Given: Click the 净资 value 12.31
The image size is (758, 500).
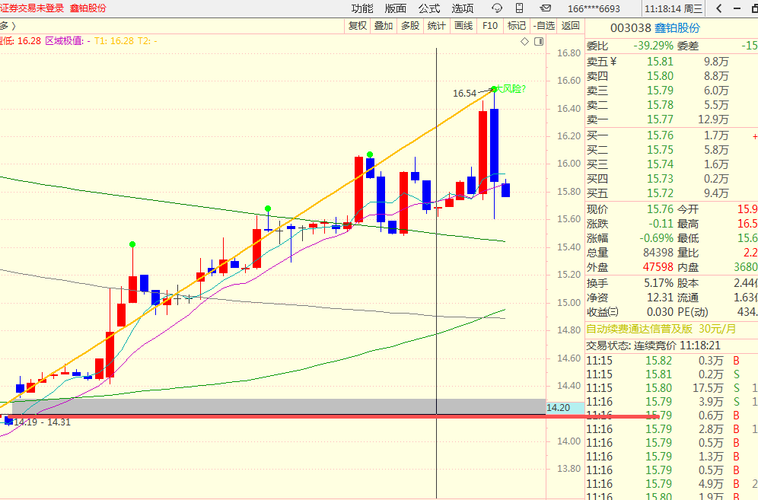Looking at the screenshot, I should tap(660, 297).
